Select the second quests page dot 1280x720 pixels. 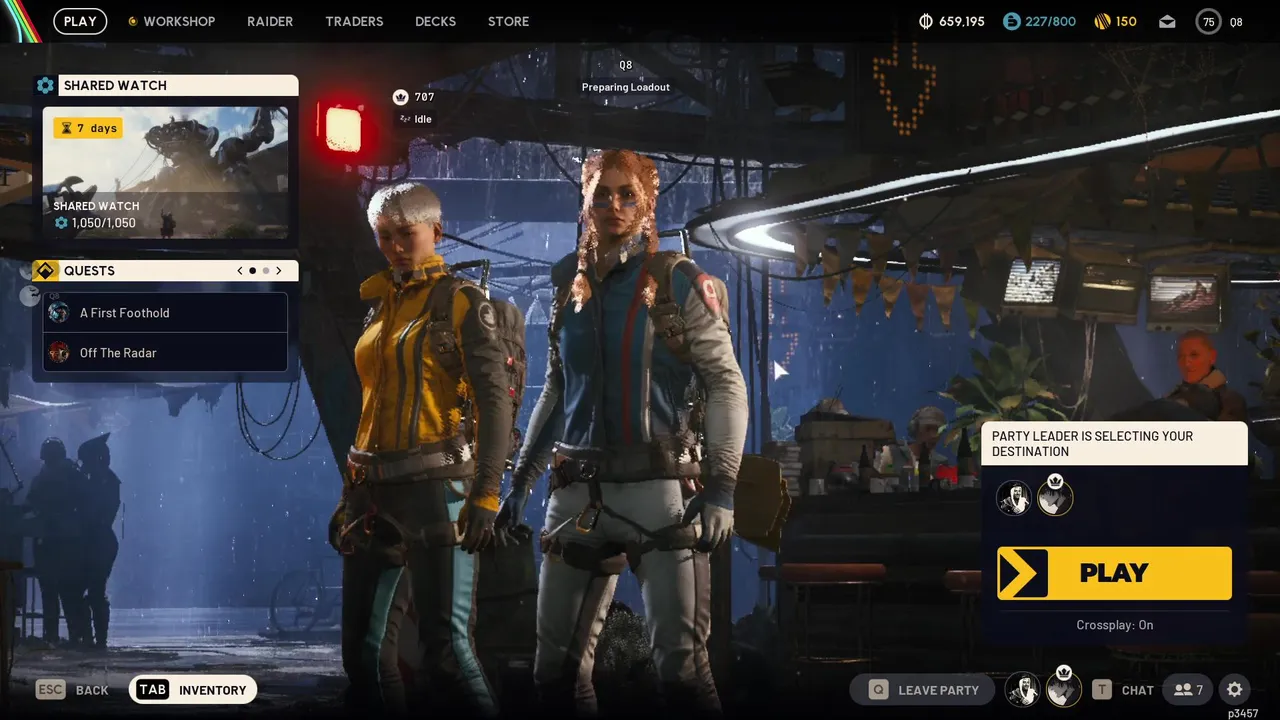(266, 271)
